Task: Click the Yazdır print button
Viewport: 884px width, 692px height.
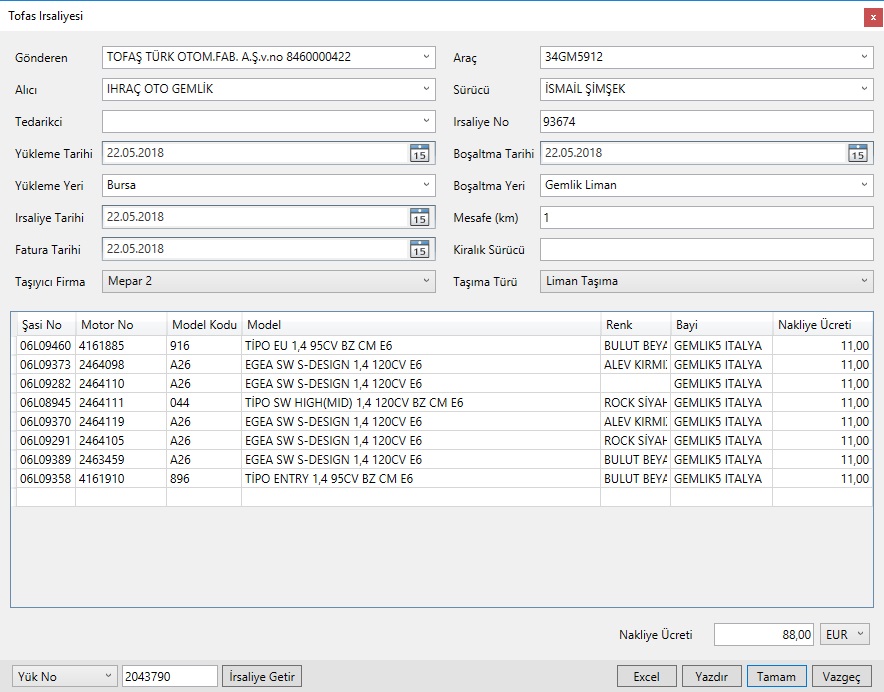Action: tap(711, 676)
